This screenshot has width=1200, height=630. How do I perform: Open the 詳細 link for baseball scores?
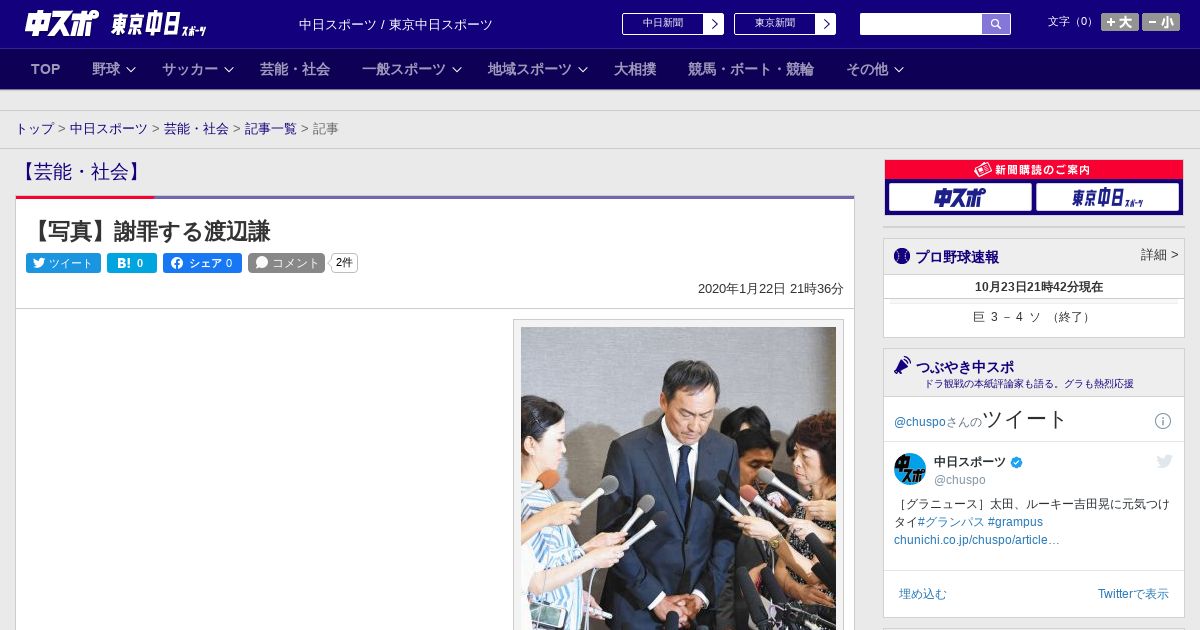pos(1159,255)
